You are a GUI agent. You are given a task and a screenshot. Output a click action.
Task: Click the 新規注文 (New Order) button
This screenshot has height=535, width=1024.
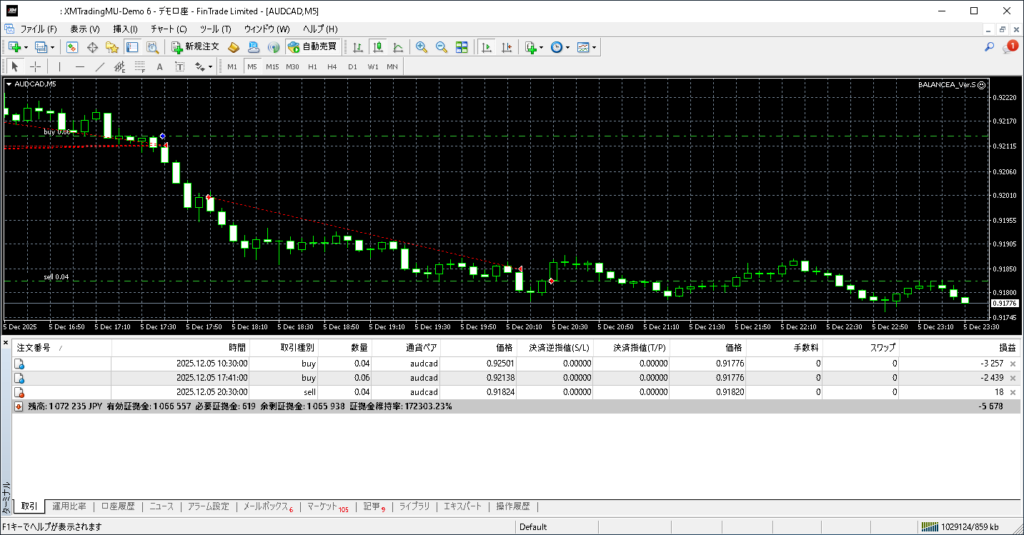point(194,47)
